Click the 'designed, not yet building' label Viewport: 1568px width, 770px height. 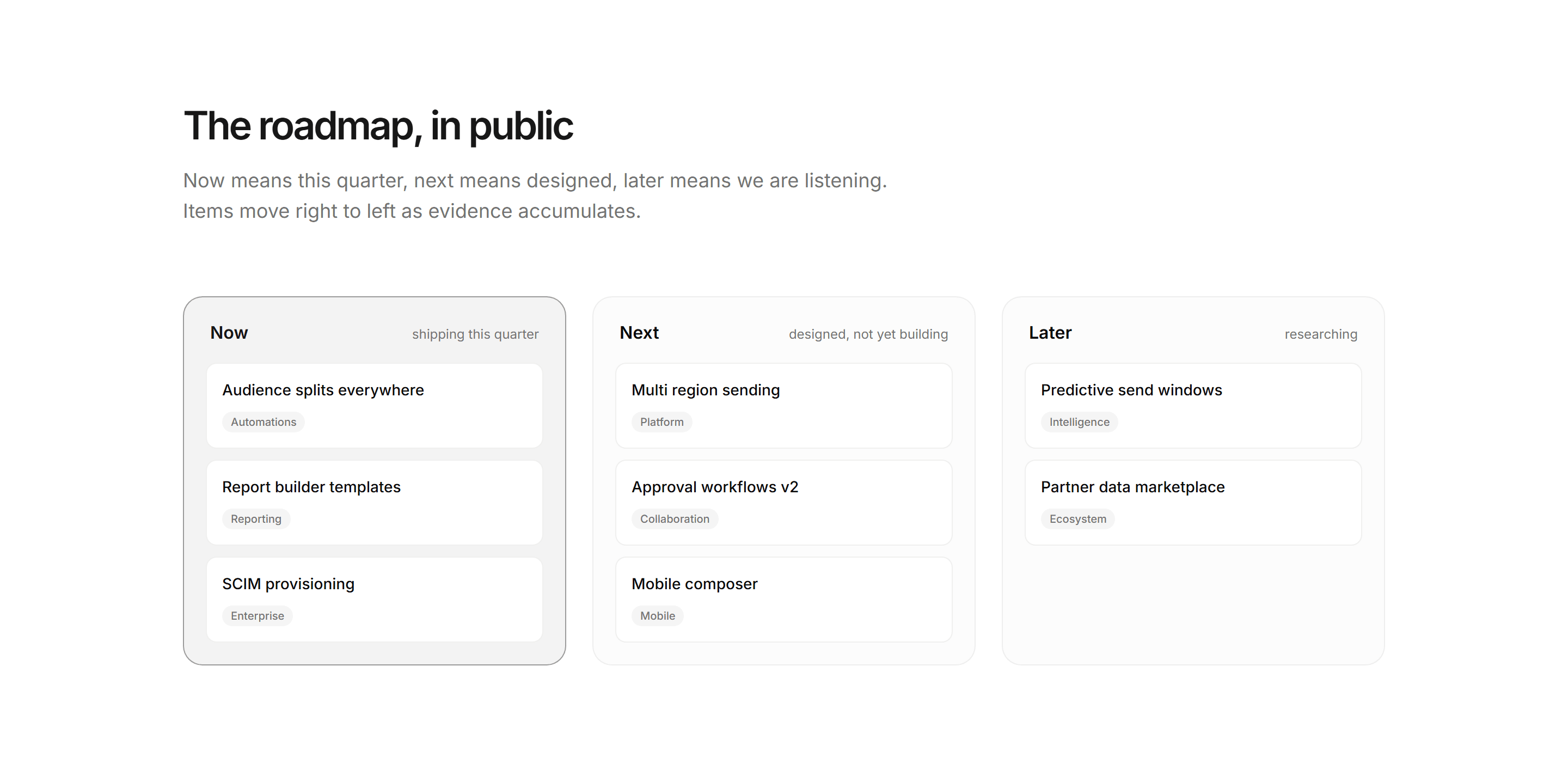[868, 334]
